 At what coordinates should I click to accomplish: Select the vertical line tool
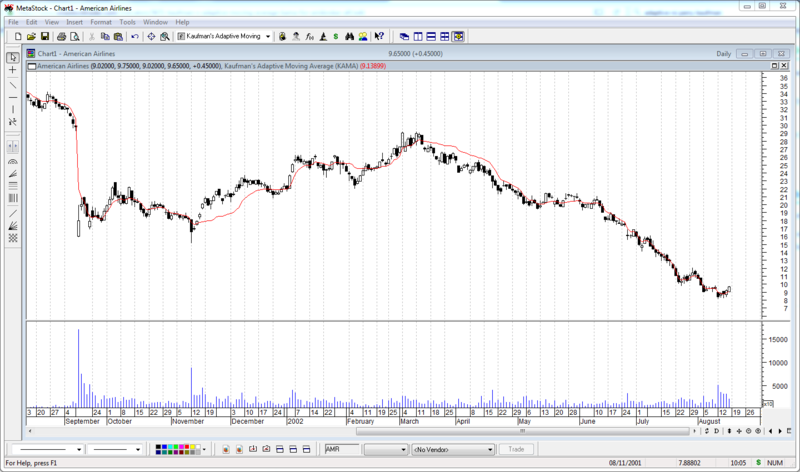pos(13,109)
